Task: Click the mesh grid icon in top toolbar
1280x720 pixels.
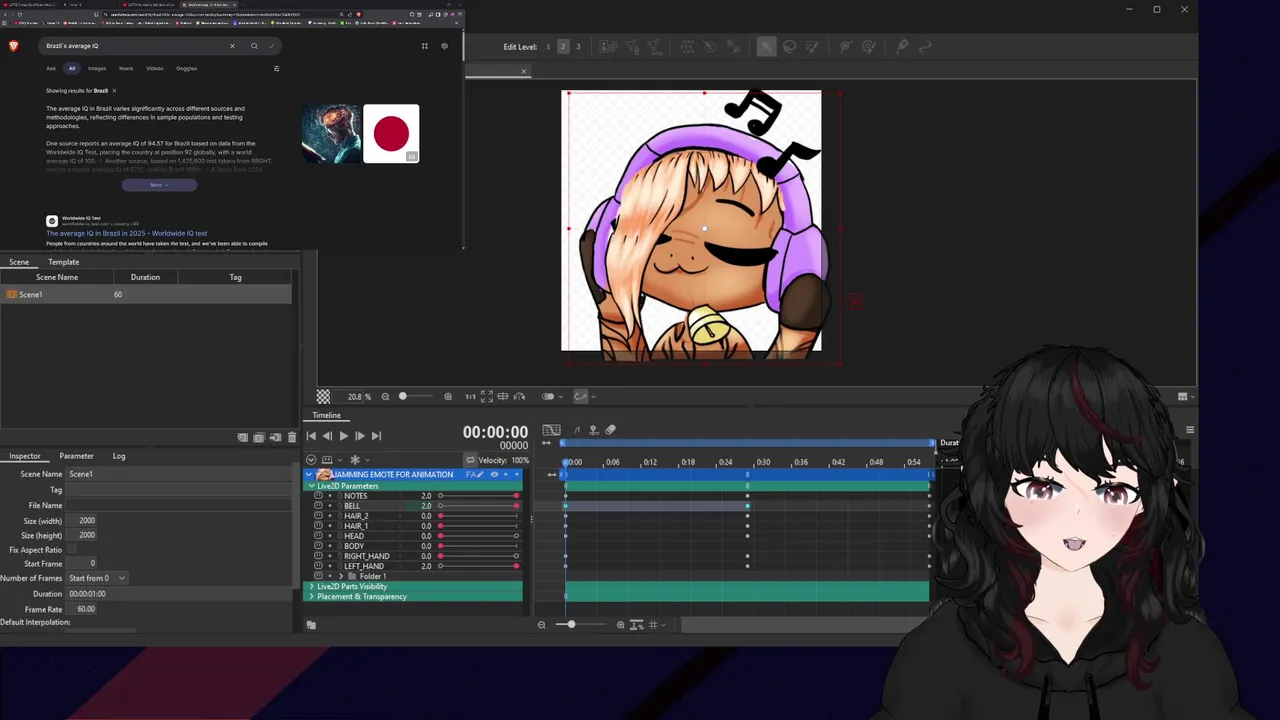Action: pos(687,47)
